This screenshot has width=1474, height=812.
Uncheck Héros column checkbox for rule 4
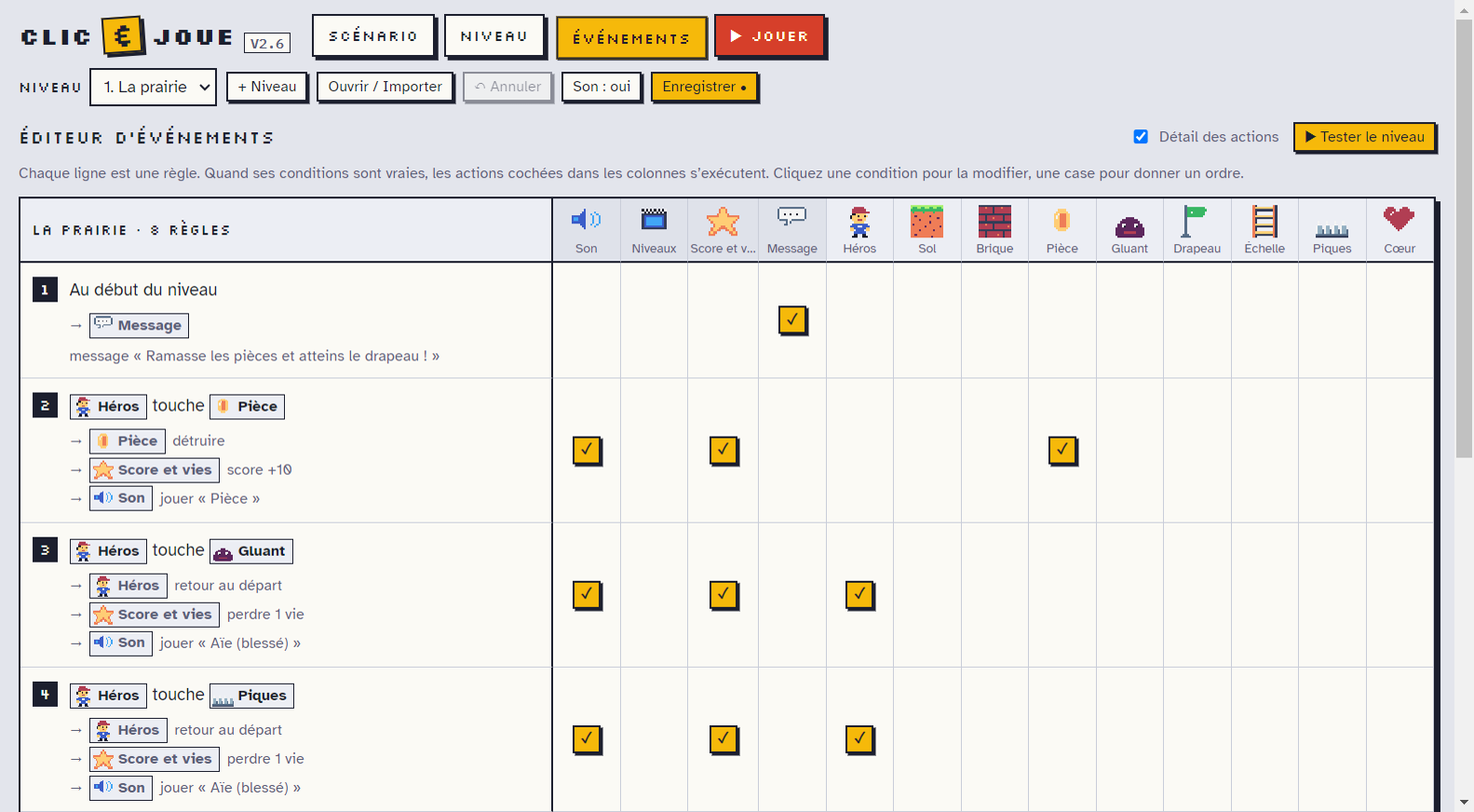[x=859, y=738]
